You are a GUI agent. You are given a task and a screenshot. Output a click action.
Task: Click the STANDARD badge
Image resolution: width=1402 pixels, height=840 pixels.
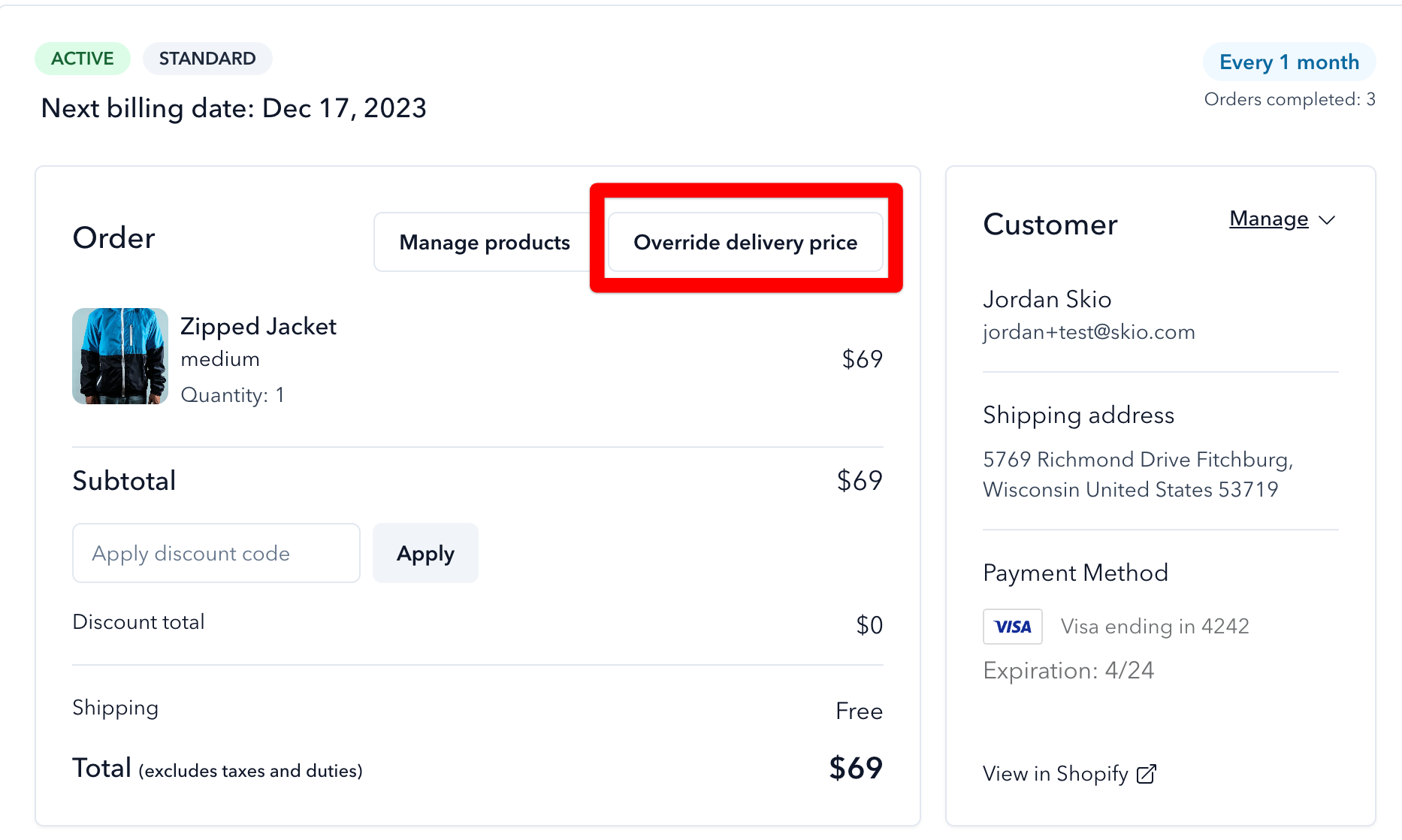(207, 59)
